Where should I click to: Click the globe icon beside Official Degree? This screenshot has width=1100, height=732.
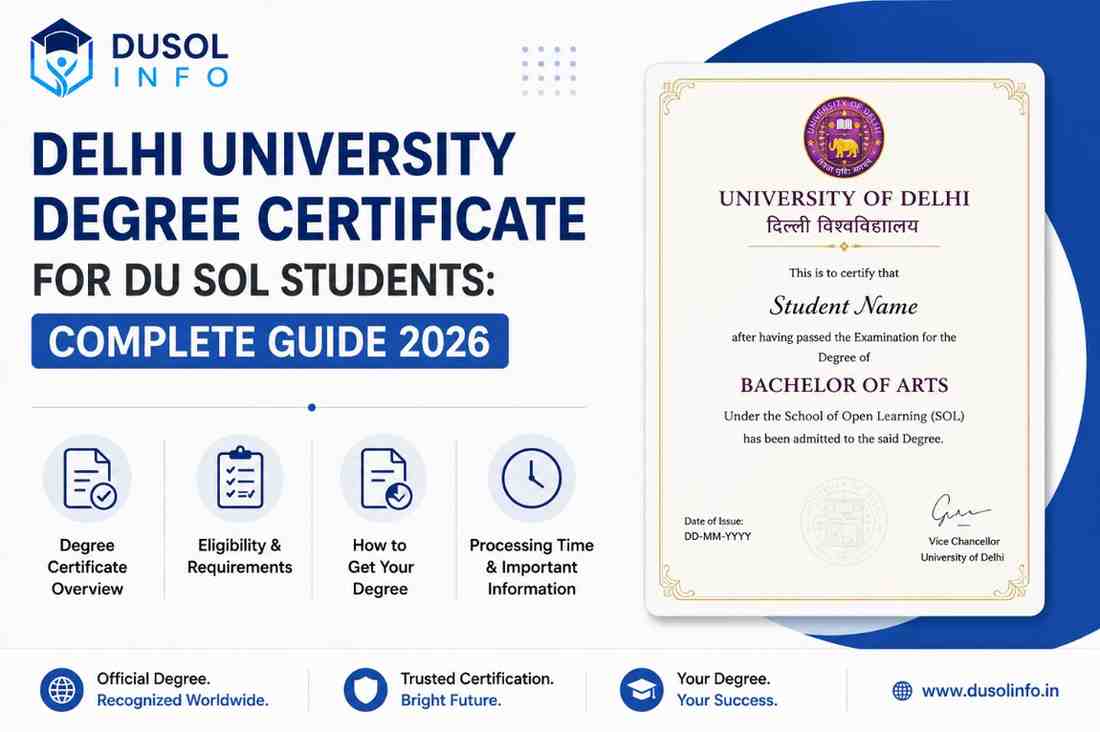pos(62,690)
